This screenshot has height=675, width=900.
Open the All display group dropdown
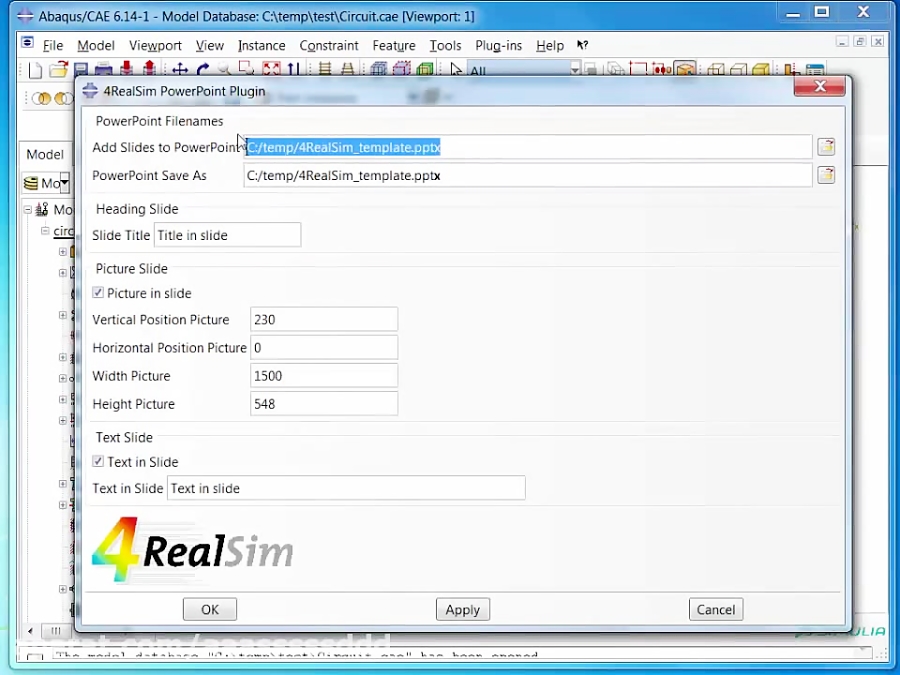coord(575,70)
